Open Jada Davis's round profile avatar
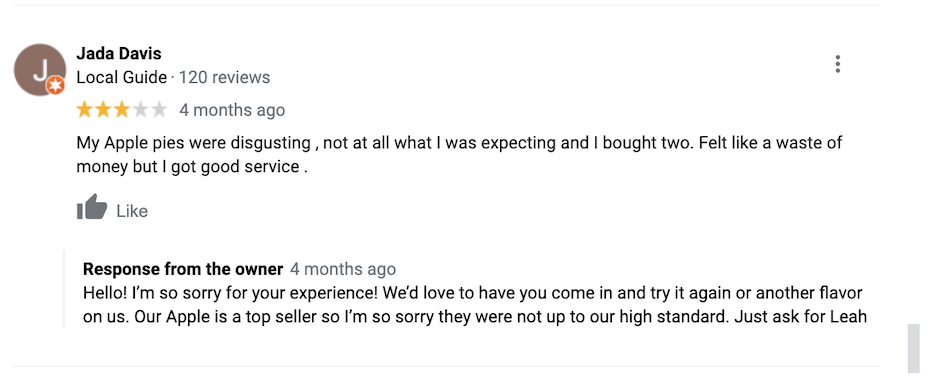936x382 pixels. pyautogui.click(x=39, y=69)
